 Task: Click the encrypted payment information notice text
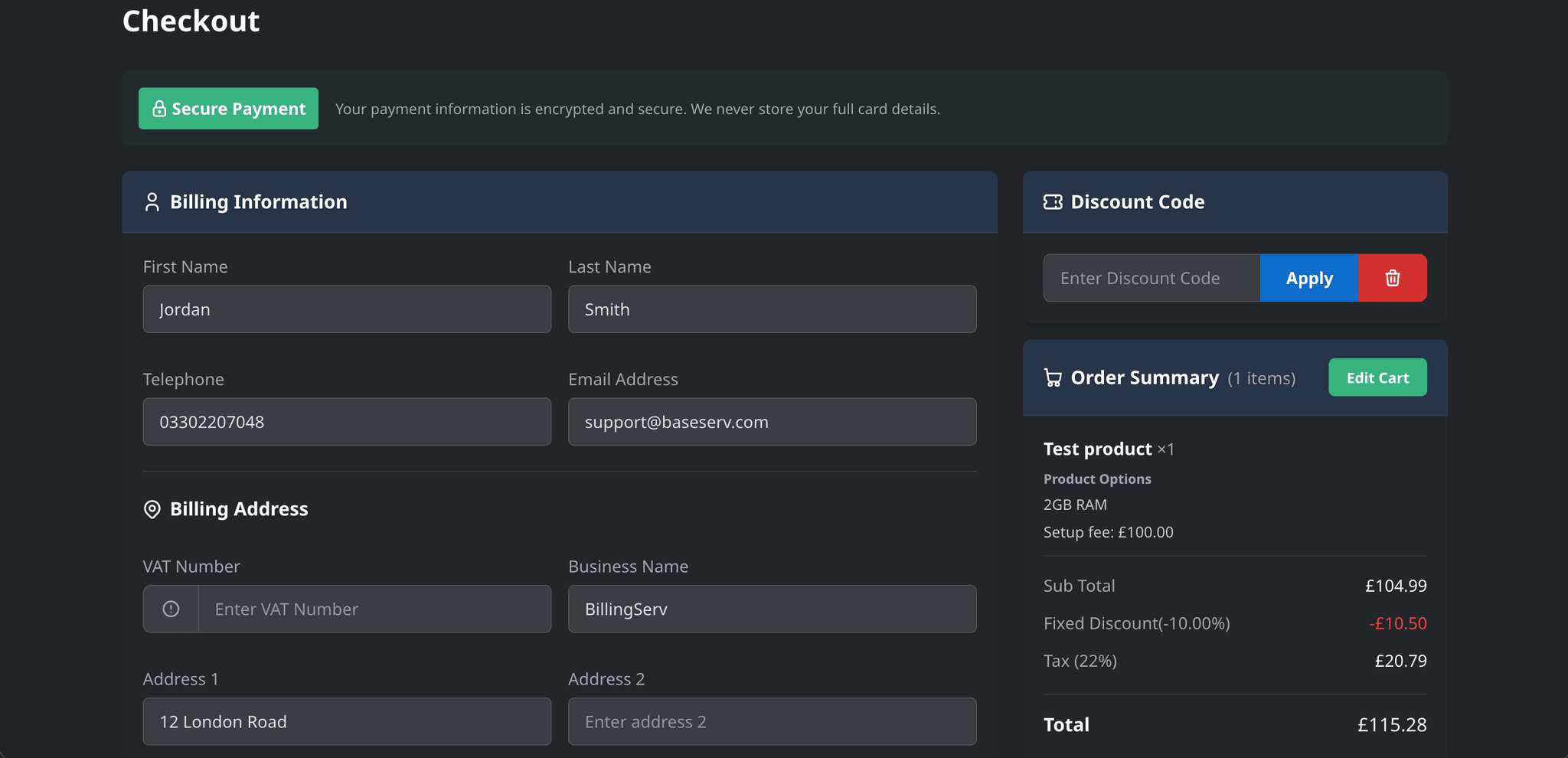638,109
